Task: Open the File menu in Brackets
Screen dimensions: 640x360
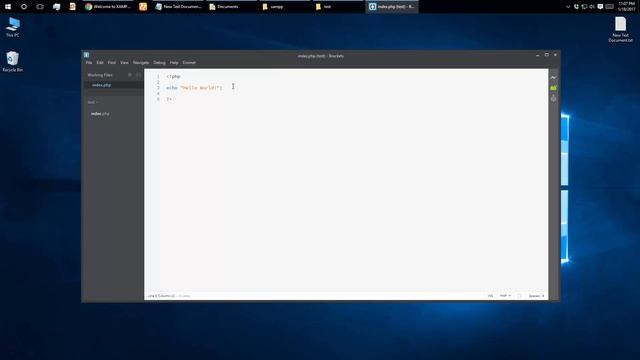Action: point(89,62)
